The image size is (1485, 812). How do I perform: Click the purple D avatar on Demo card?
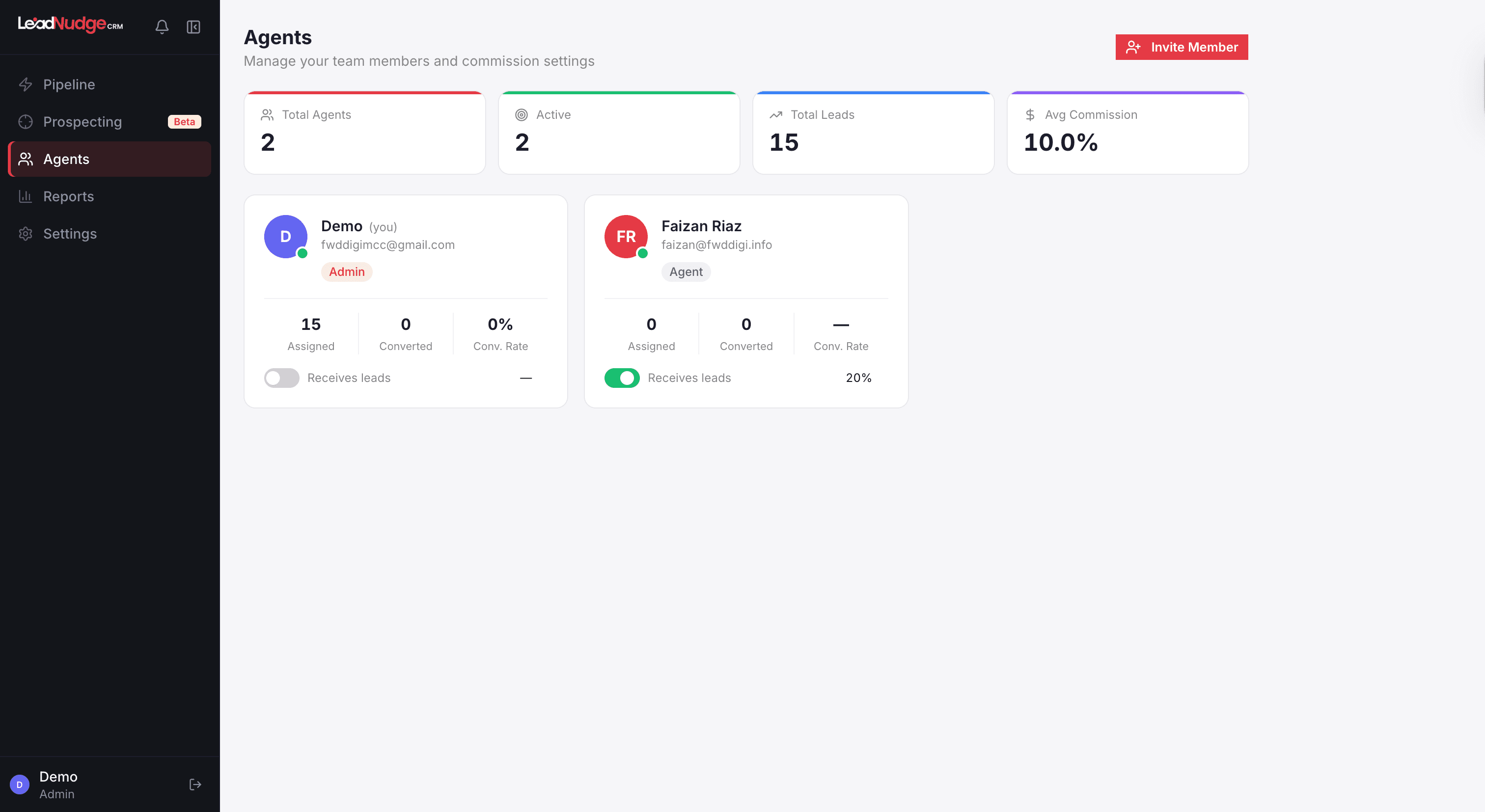tap(285, 236)
